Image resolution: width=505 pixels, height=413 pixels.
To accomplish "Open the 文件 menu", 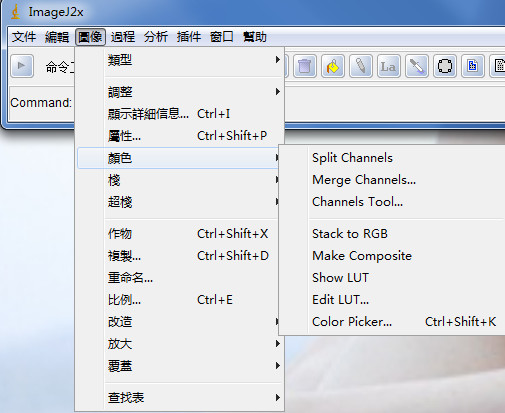I will (x=24, y=37).
